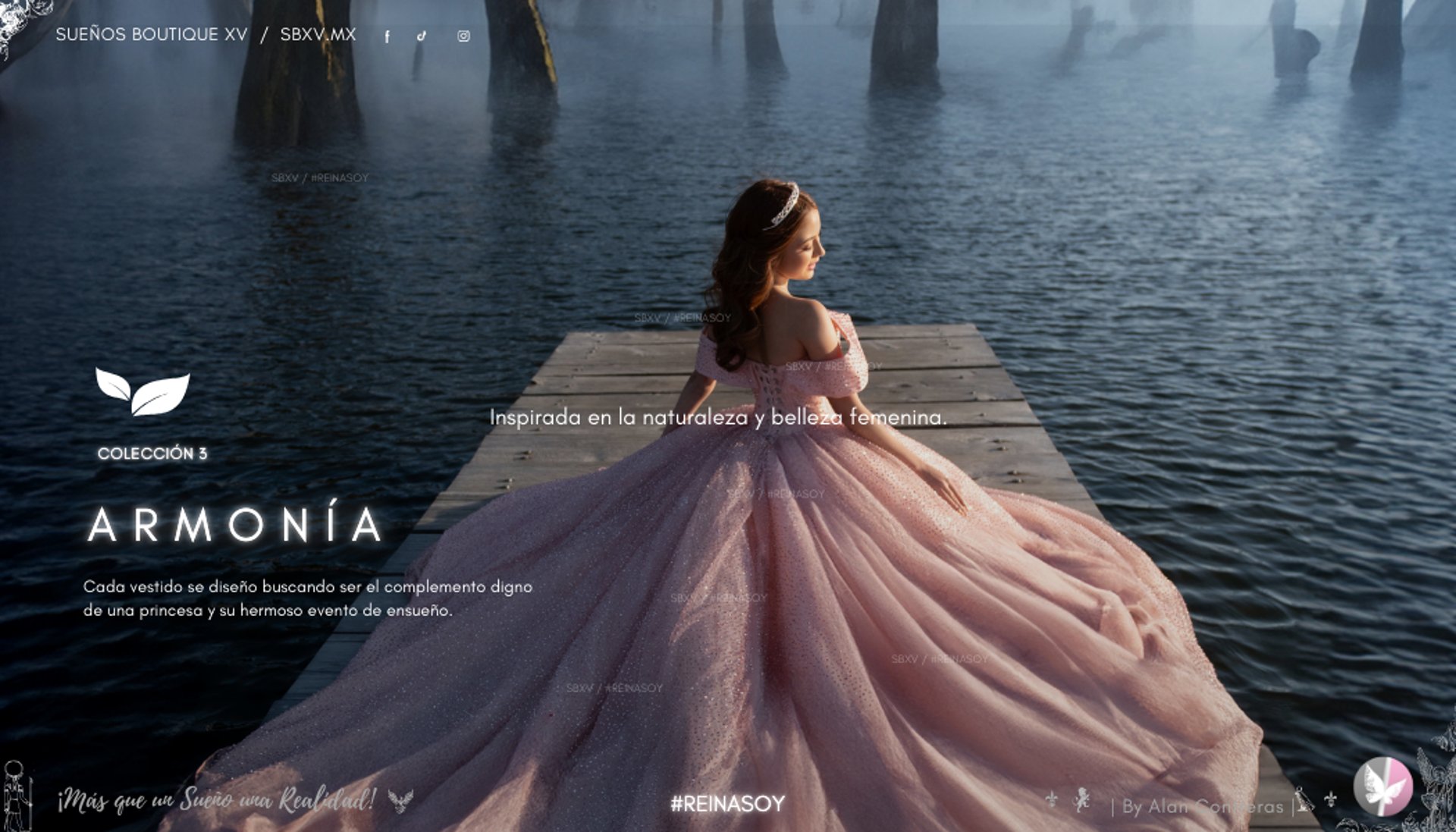Click the fleur-de-lis beside the butterfly badge

coord(1330,799)
